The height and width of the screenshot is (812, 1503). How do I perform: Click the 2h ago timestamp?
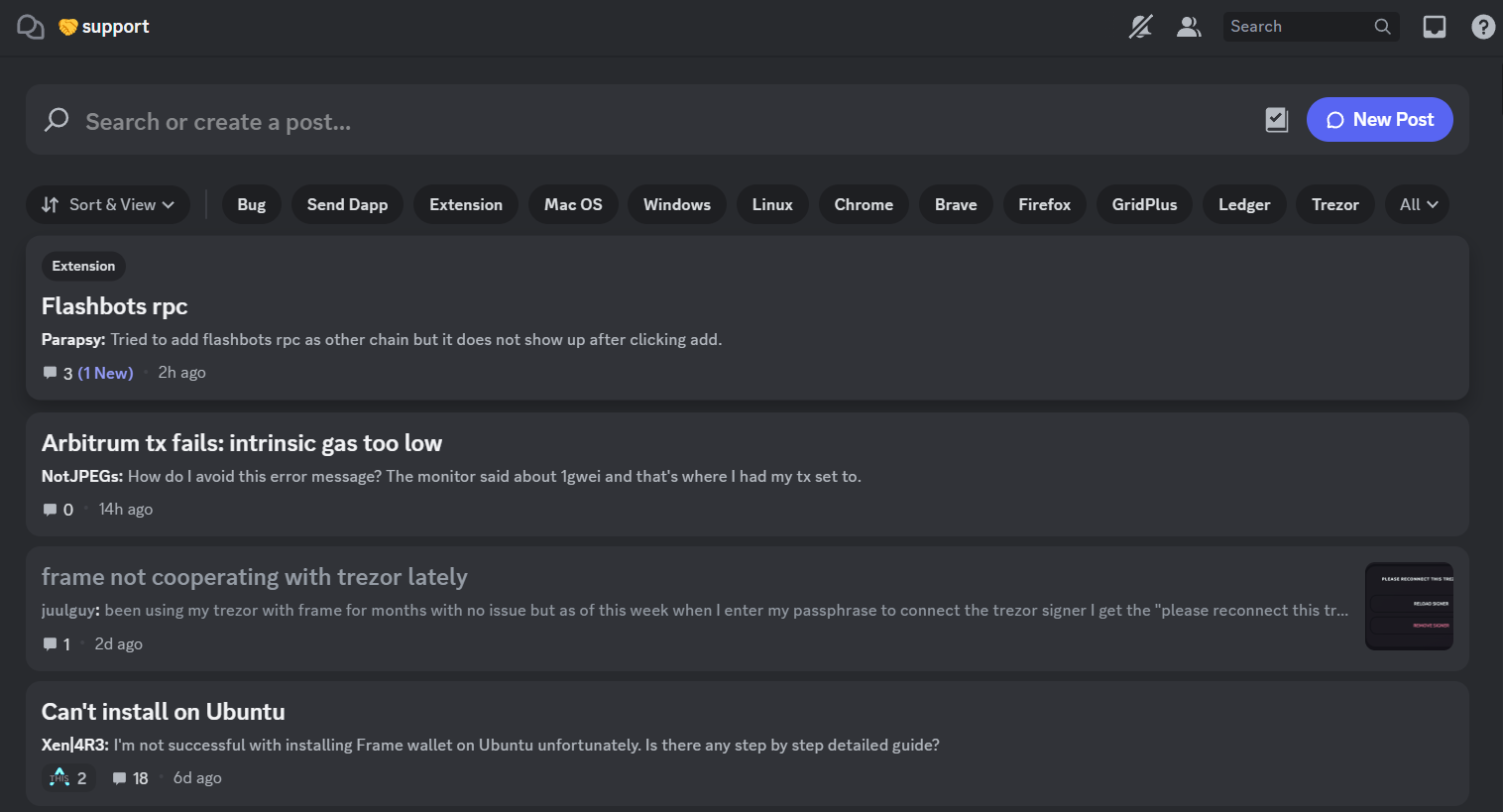[x=182, y=373]
